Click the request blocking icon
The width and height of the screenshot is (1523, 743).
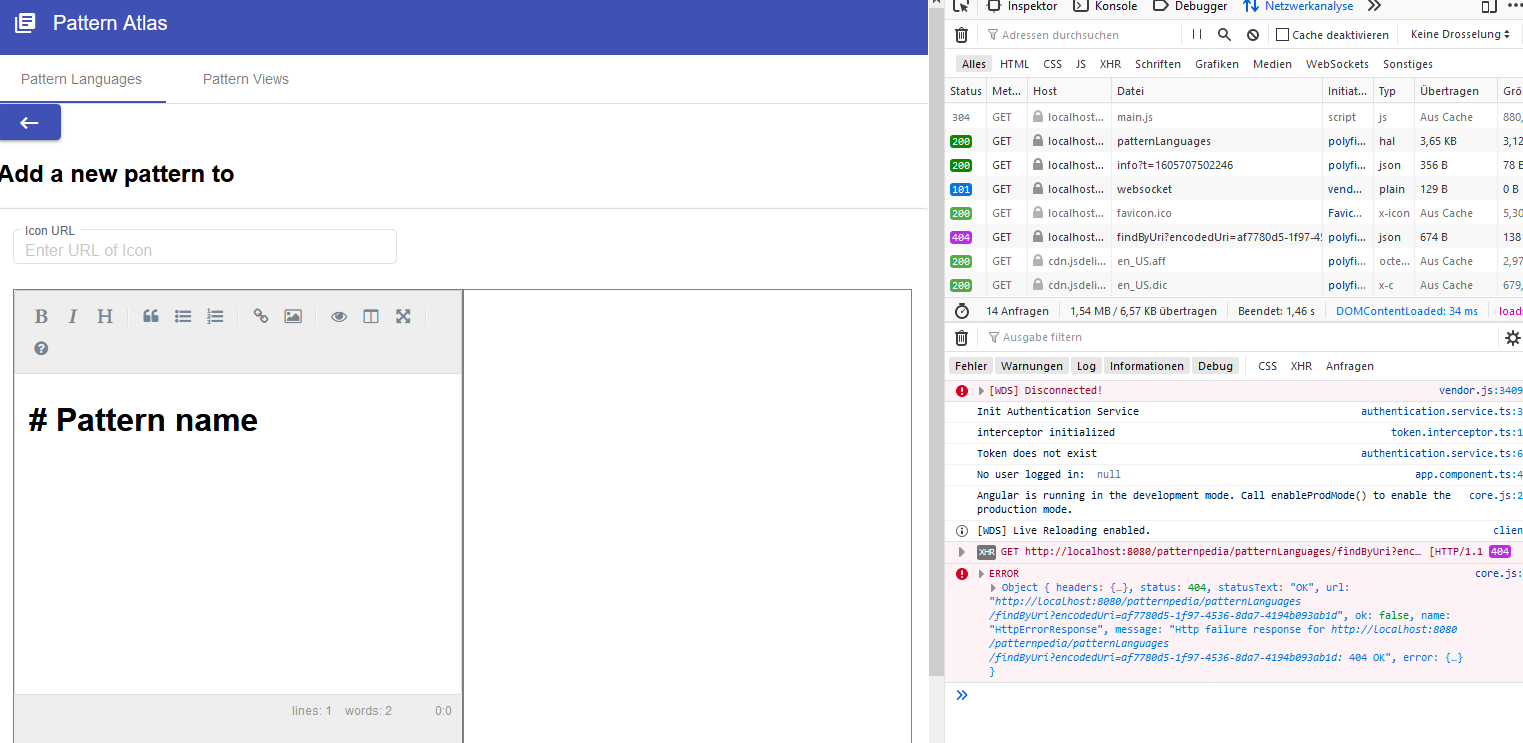tap(1253, 34)
